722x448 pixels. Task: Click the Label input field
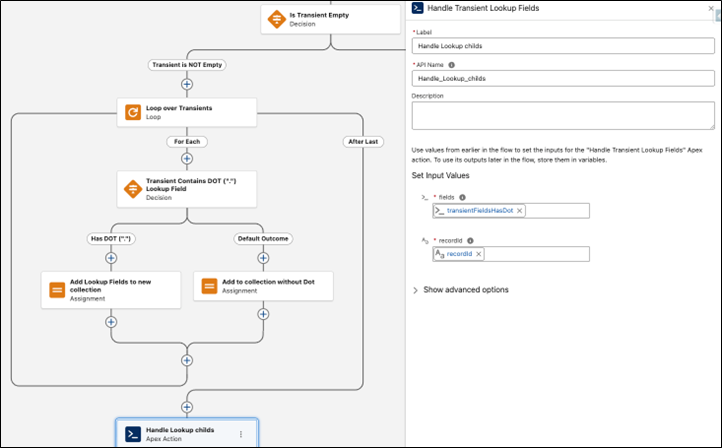[563, 46]
